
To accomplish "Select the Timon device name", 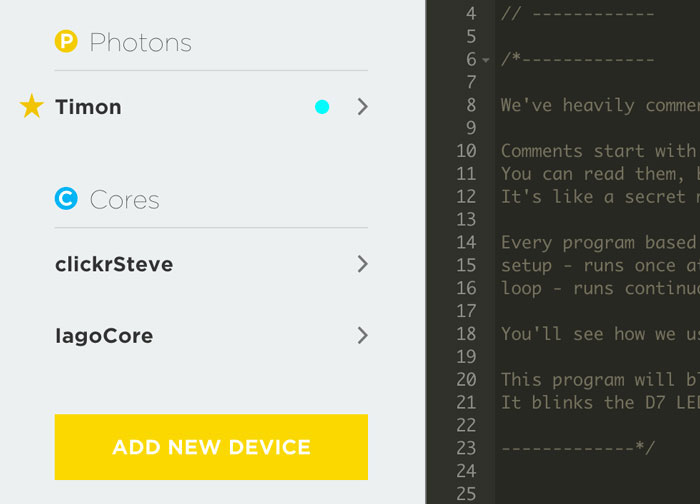I will pyautogui.click(x=89, y=107).
